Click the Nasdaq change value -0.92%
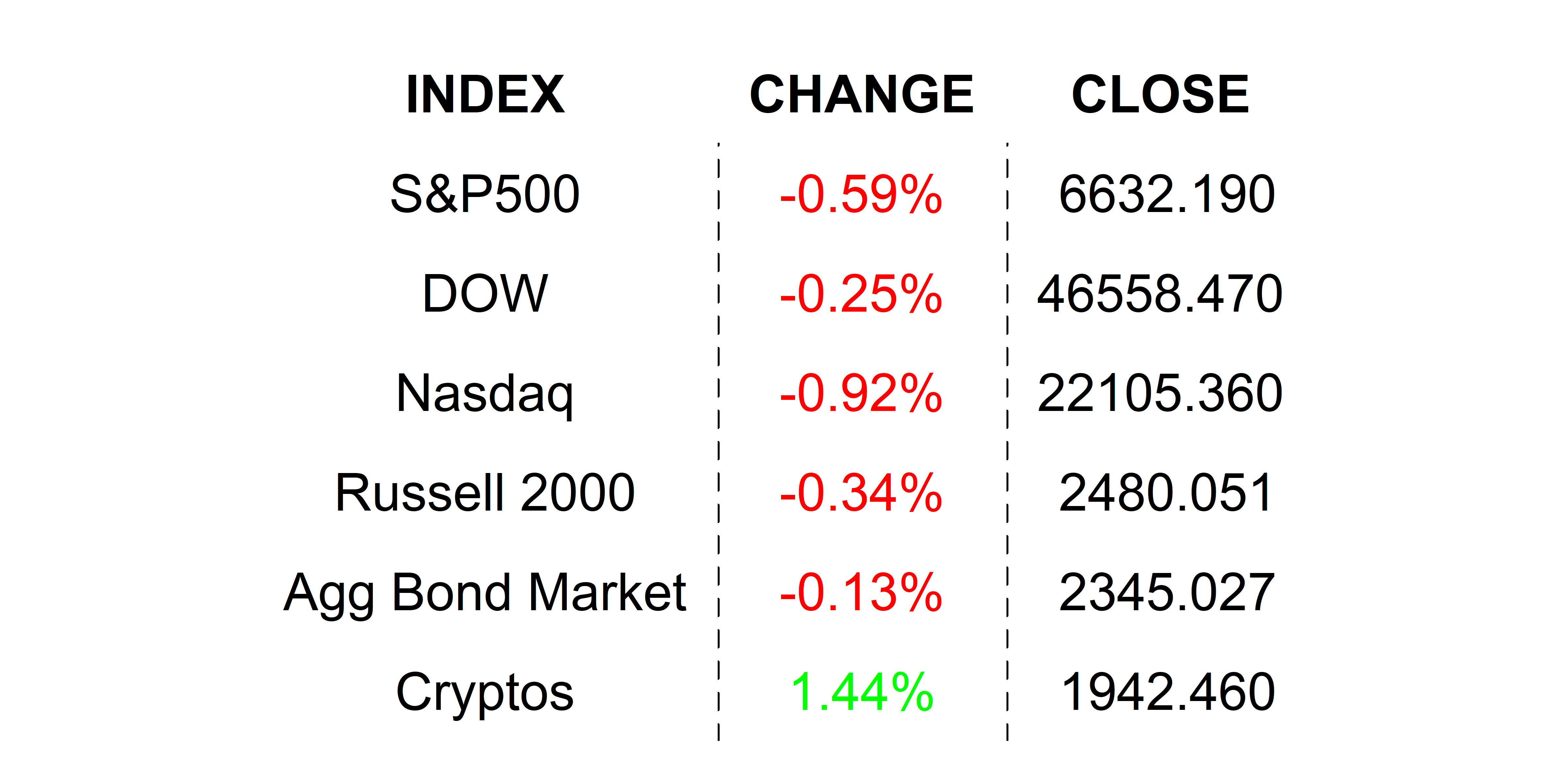Image resolution: width=1568 pixels, height=784 pixels. [x=861, y=393]
